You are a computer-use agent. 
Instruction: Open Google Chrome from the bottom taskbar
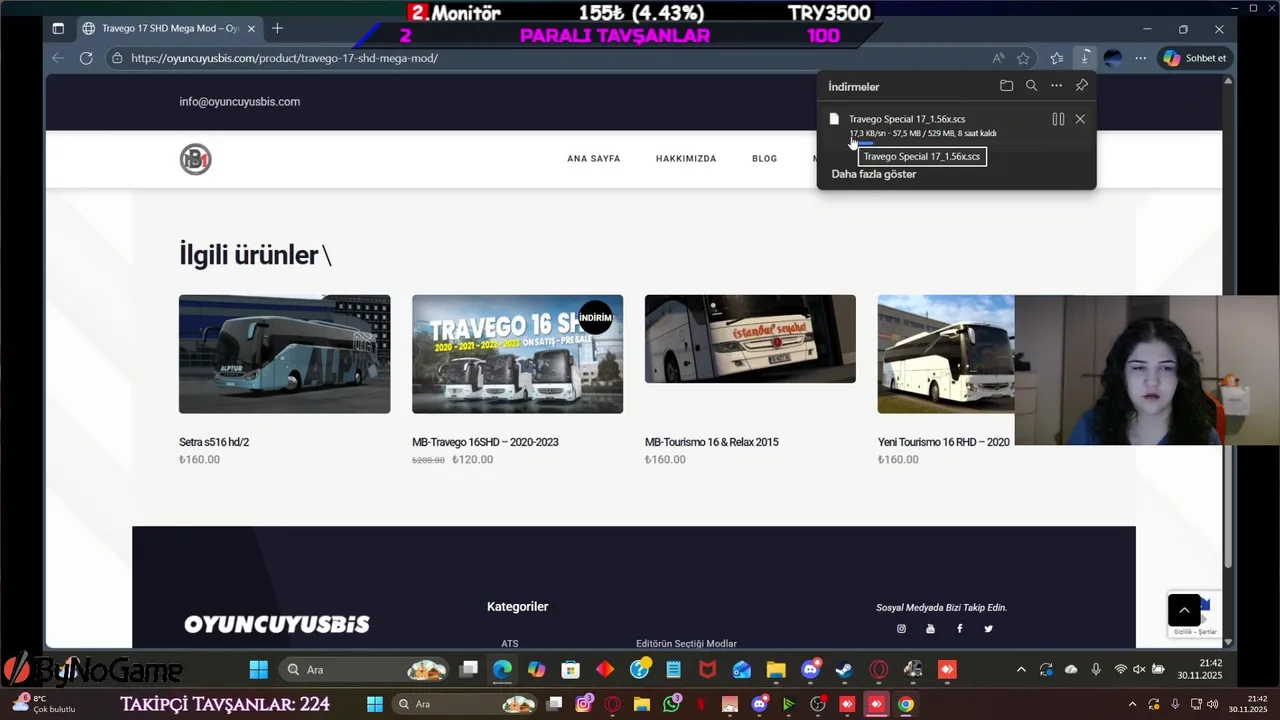(x=905, y=704)
